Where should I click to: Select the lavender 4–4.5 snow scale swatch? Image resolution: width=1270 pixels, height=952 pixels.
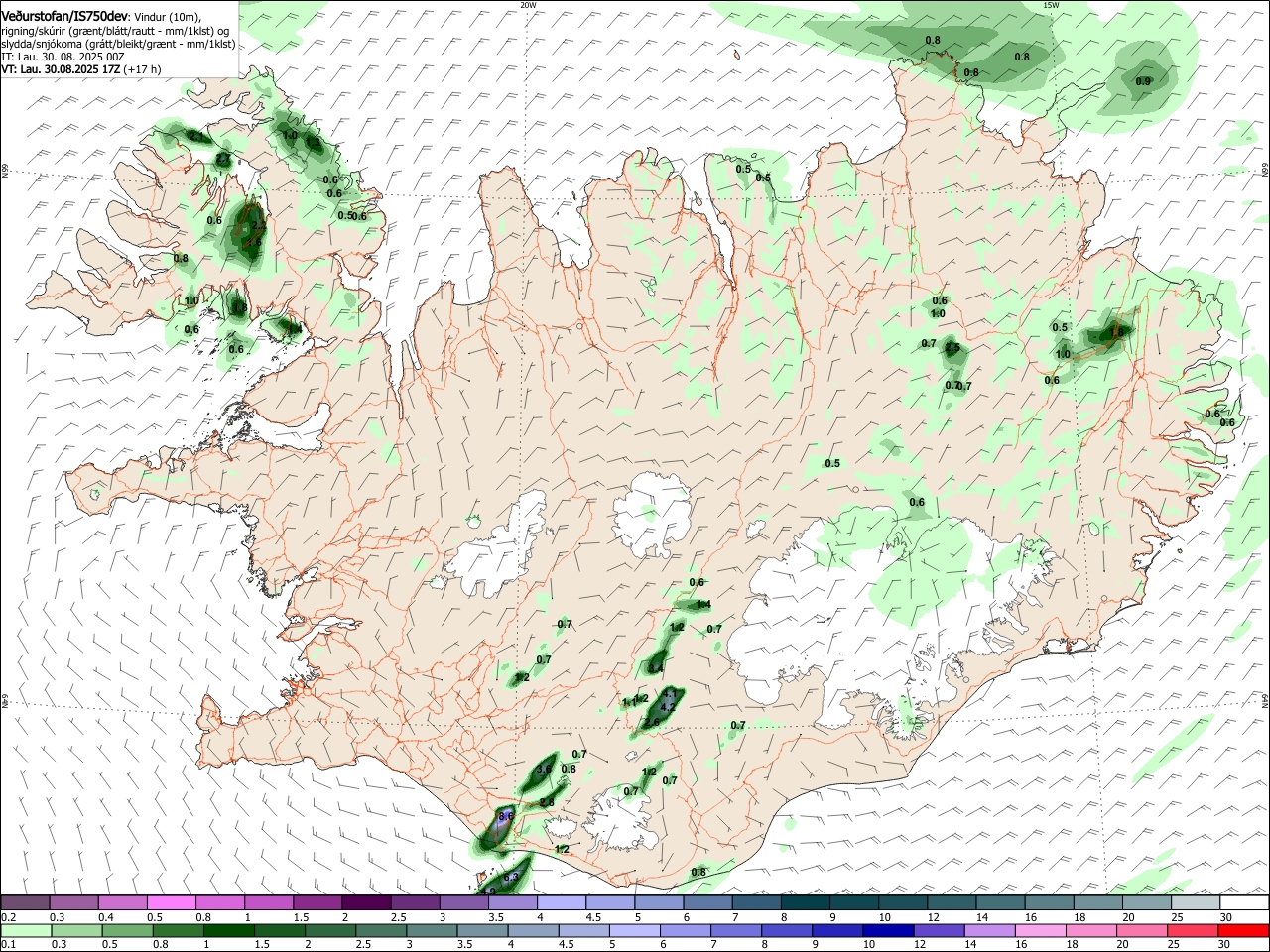click(560, 902)
